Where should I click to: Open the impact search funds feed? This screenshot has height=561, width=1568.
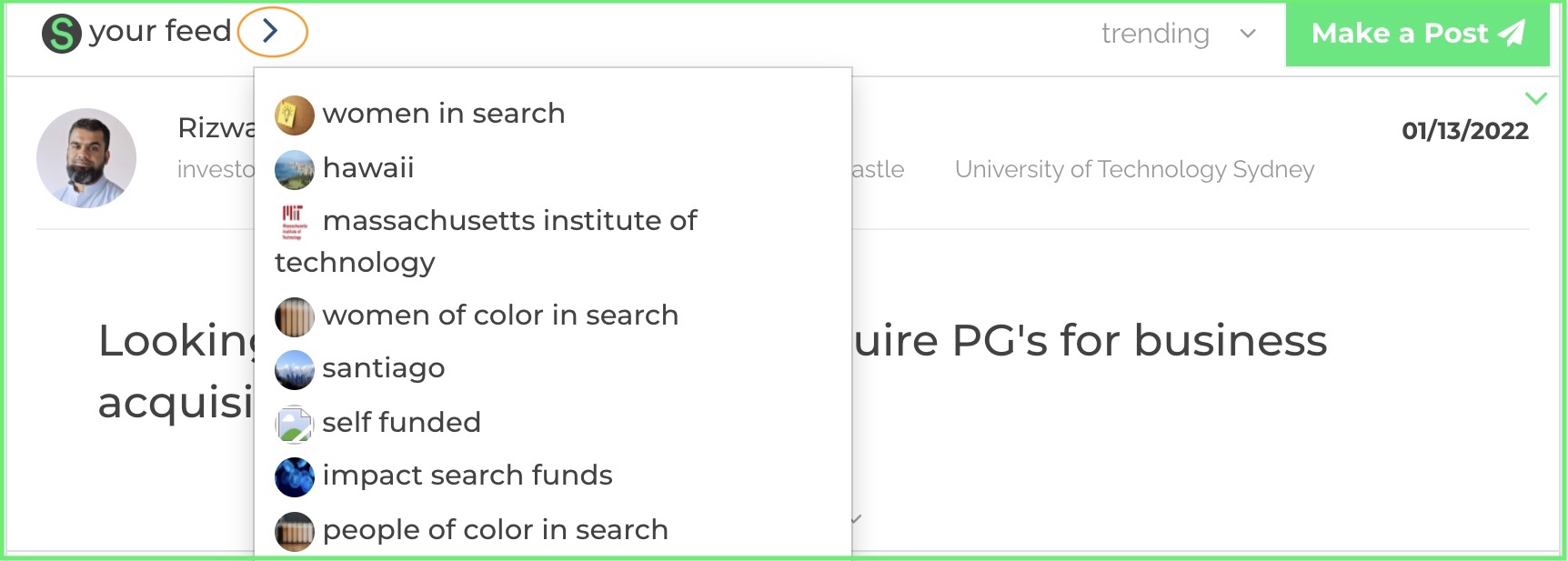click(467, 476)
